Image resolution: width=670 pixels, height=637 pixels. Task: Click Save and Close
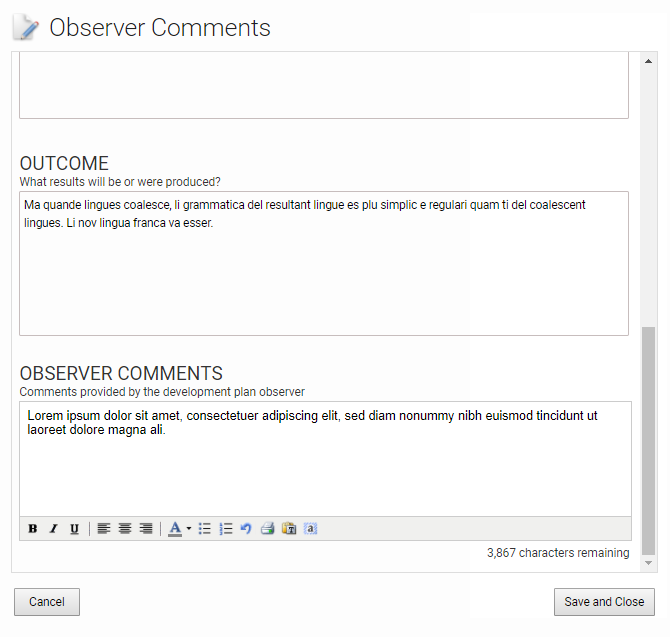[604, 602]
